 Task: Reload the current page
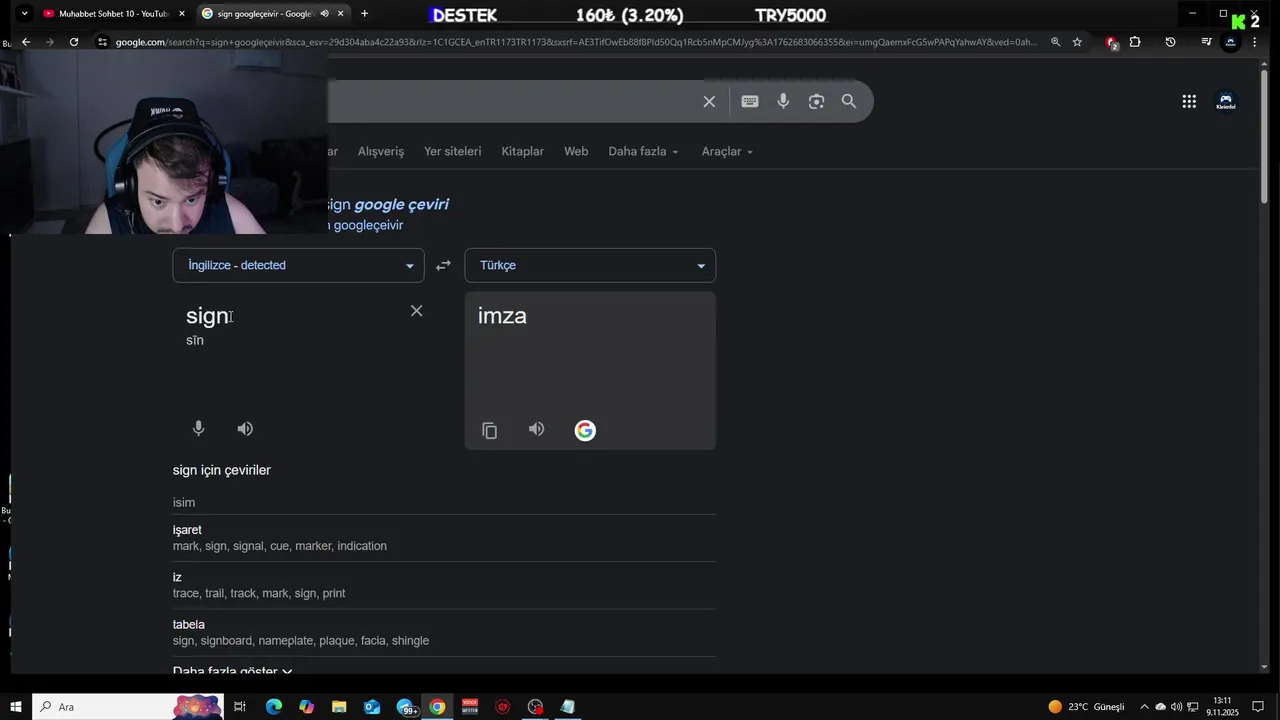point(74,42)
